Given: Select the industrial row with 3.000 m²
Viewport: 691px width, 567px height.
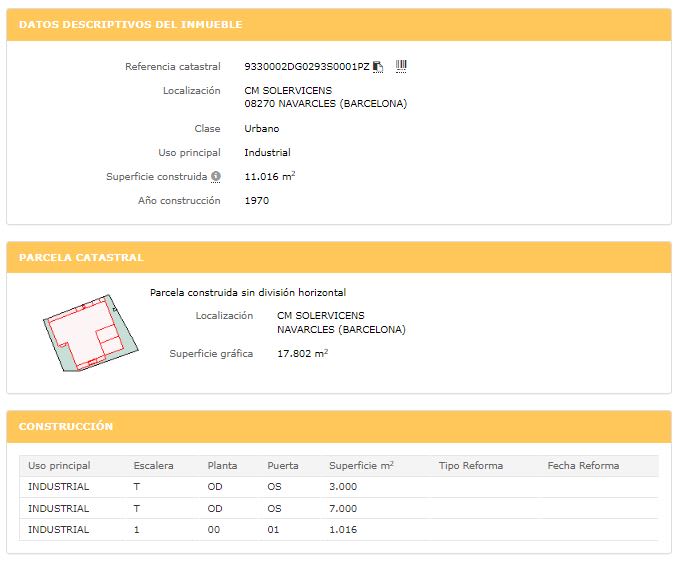Looking at the screenshot, I should 338,487.
